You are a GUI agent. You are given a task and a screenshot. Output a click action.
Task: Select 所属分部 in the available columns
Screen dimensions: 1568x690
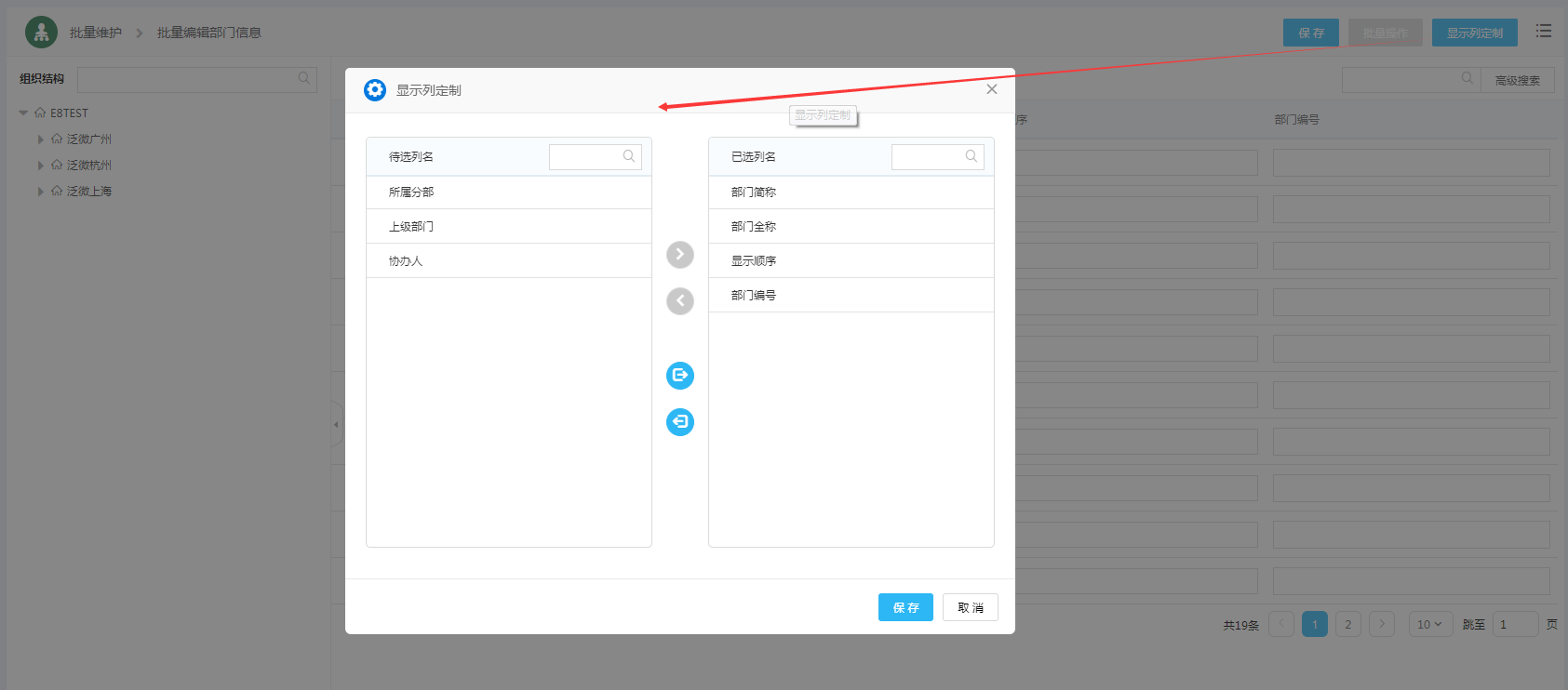point(411,192)
